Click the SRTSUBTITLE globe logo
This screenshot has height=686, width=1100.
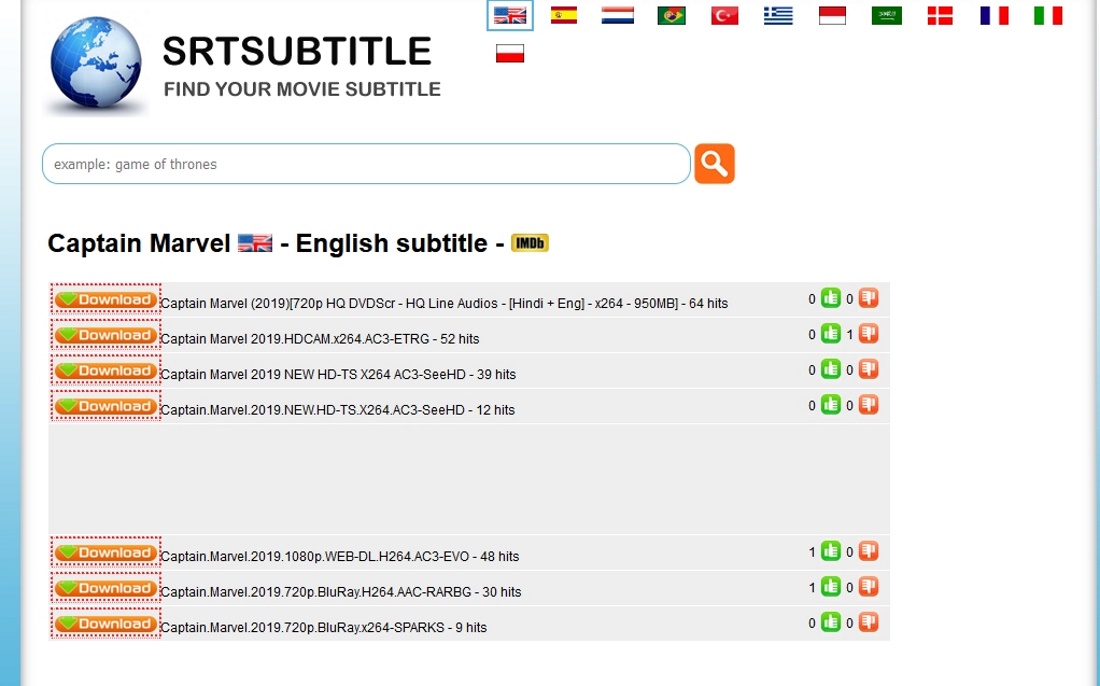point(96,62)
